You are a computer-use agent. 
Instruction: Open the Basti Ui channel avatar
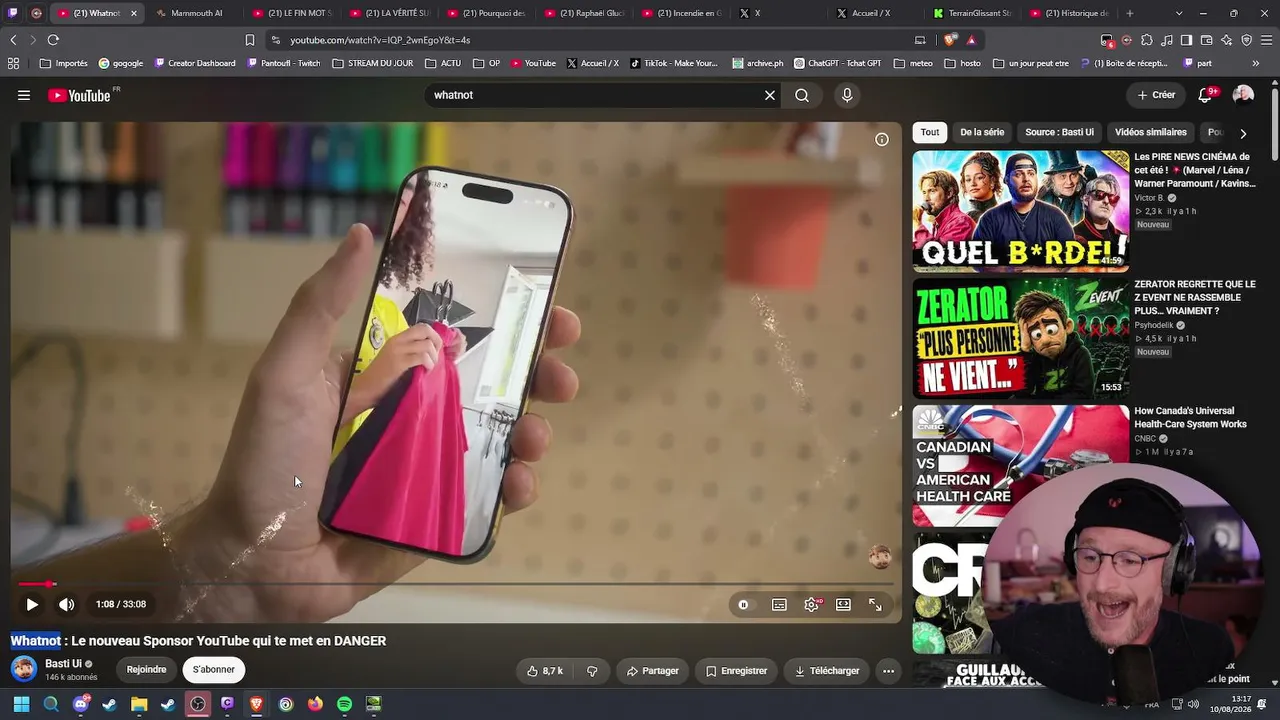tap(24, 669)
